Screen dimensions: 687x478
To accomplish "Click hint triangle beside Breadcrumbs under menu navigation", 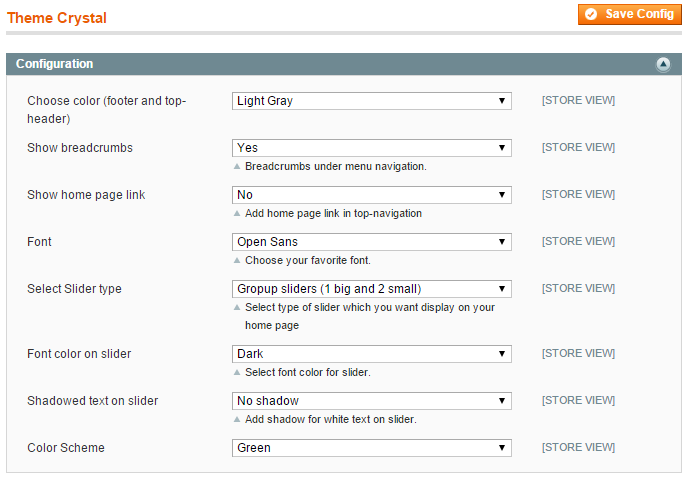I will click(237, 166).
